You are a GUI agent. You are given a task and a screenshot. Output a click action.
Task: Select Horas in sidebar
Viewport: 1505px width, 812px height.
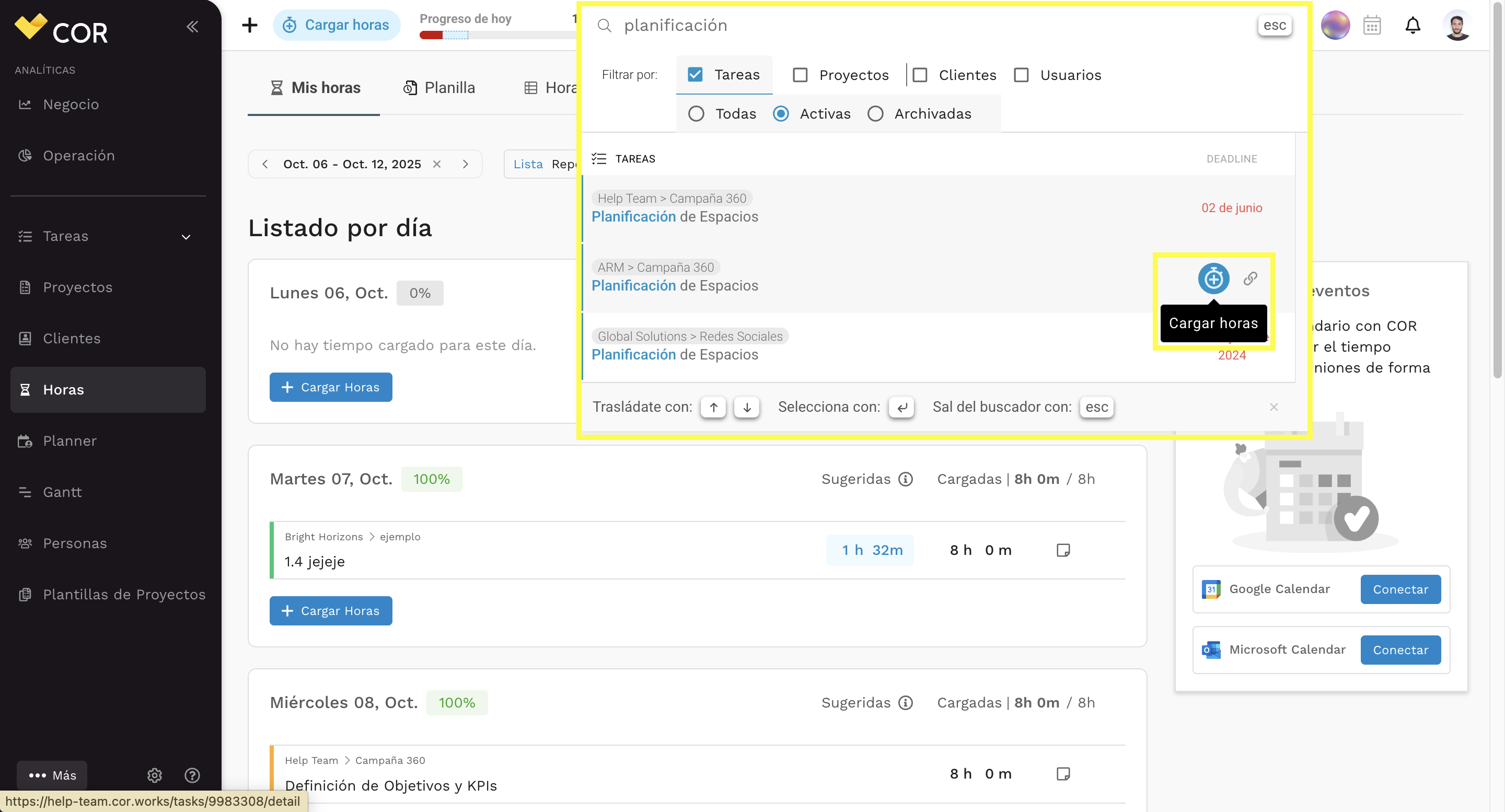[x=108, y=390]
